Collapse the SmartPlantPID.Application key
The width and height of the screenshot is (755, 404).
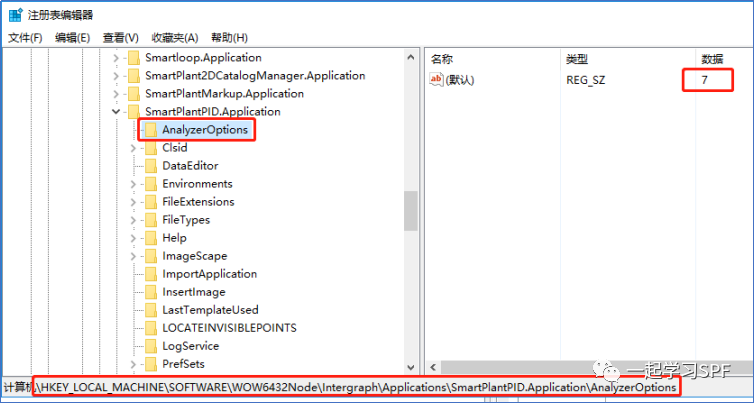click(x=116, y=112)
